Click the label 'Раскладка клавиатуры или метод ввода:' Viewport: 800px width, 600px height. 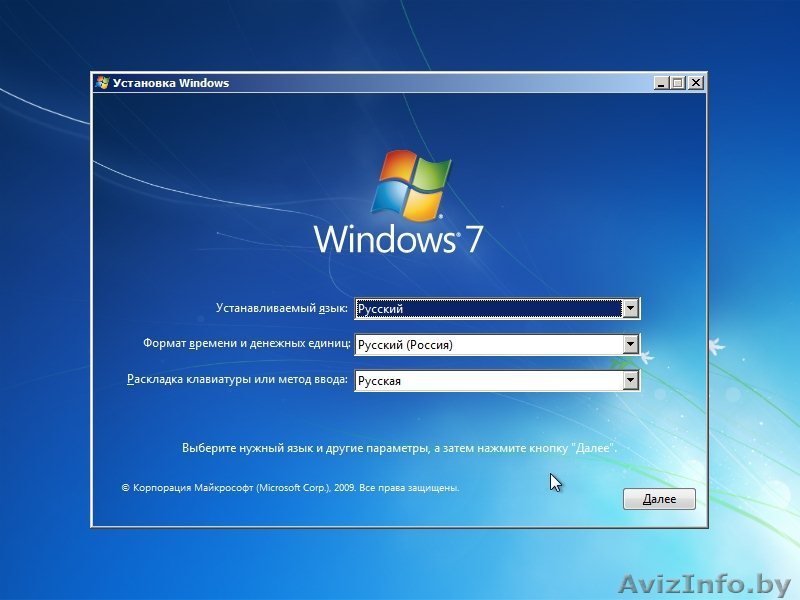coord(237,379)
